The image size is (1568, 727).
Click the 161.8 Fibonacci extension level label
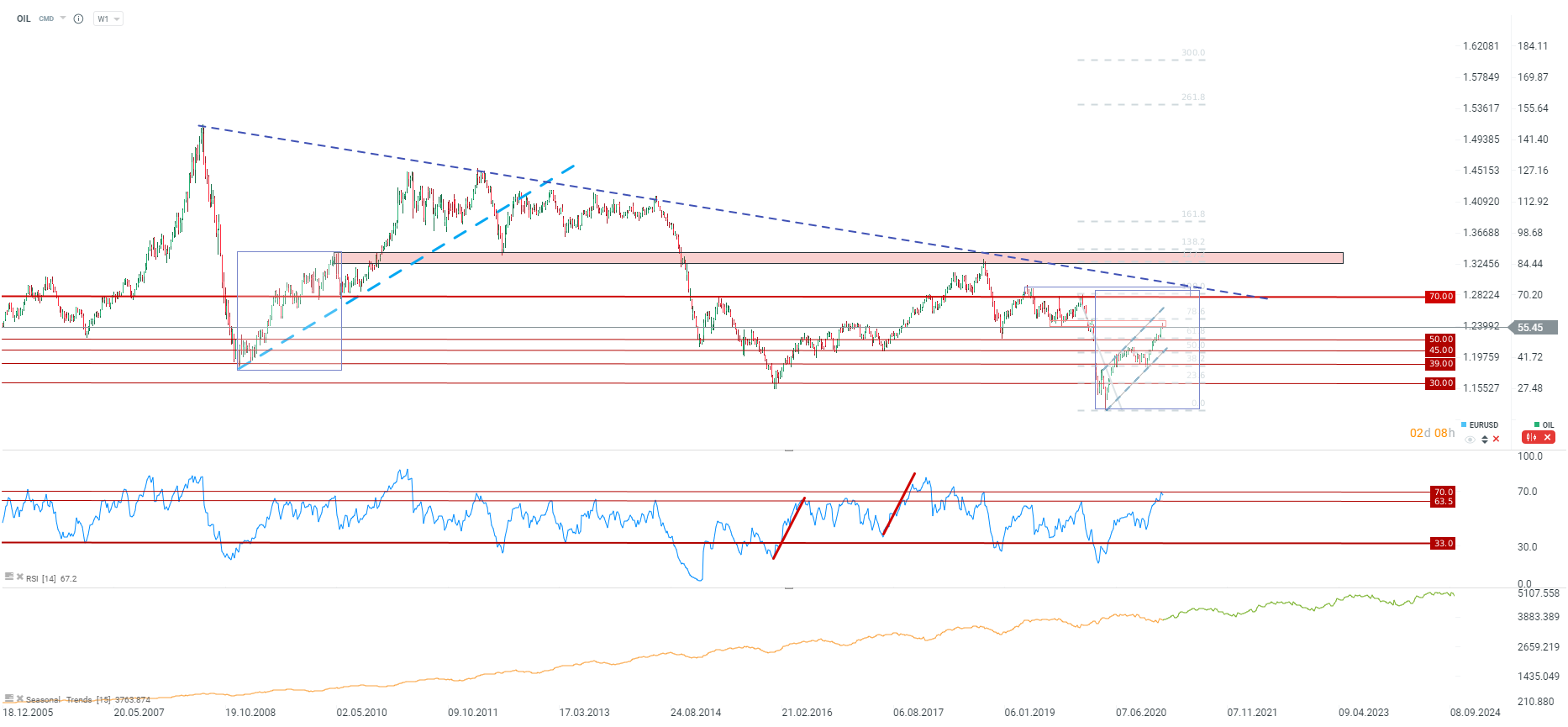(1193, 214)
